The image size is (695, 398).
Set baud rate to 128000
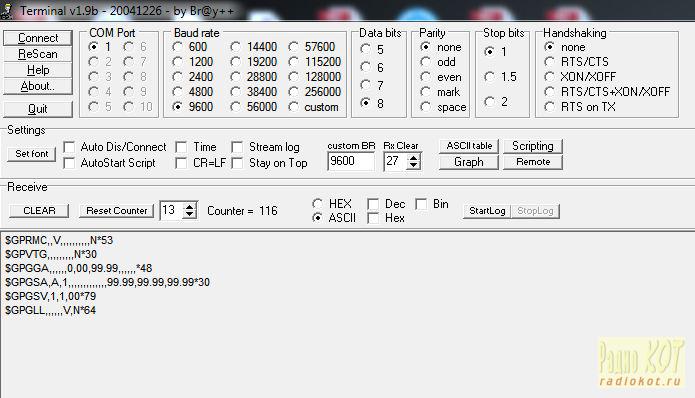coord(293,77)
